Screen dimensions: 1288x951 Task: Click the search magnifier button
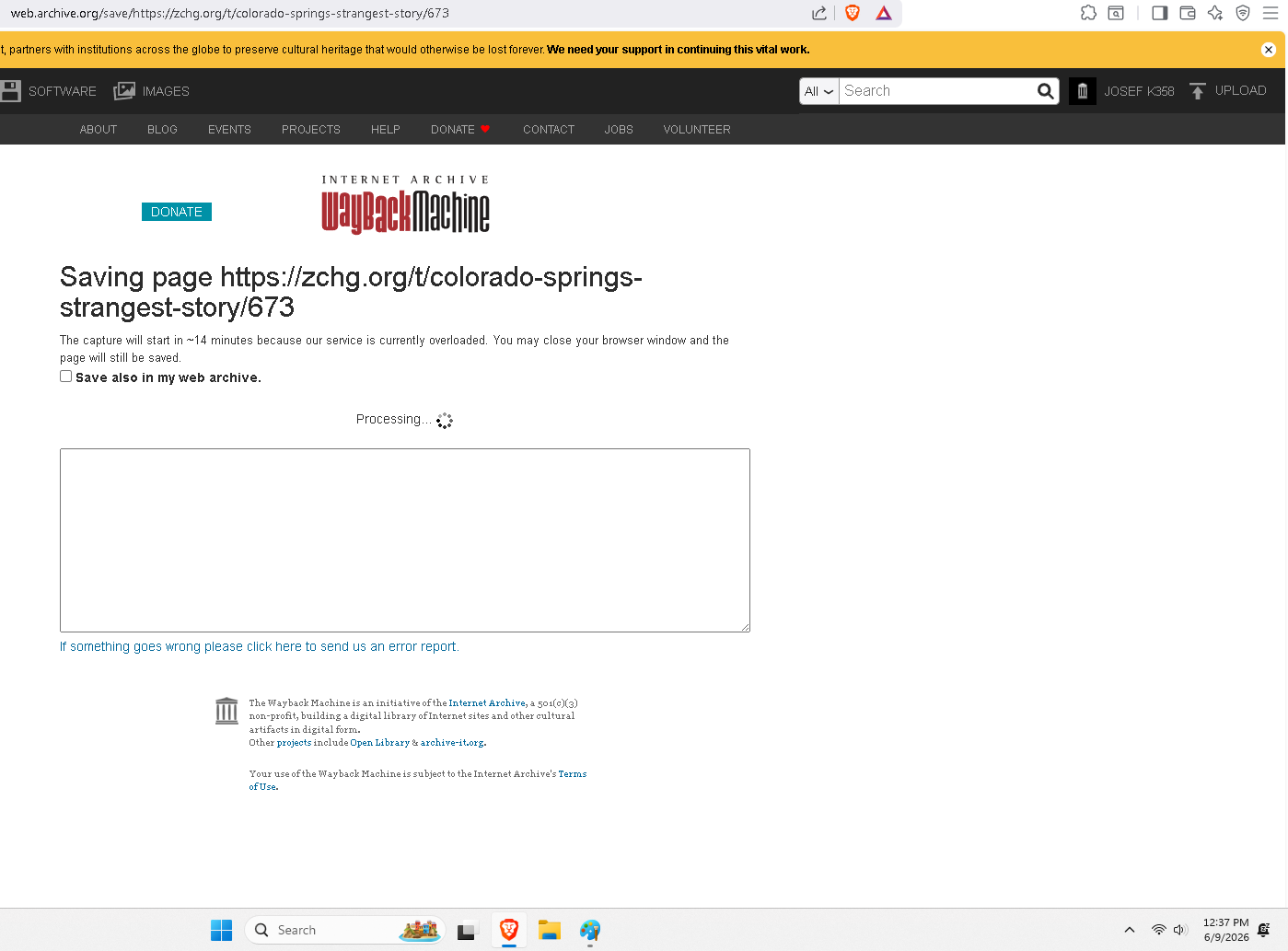[x=1046, y=91]
